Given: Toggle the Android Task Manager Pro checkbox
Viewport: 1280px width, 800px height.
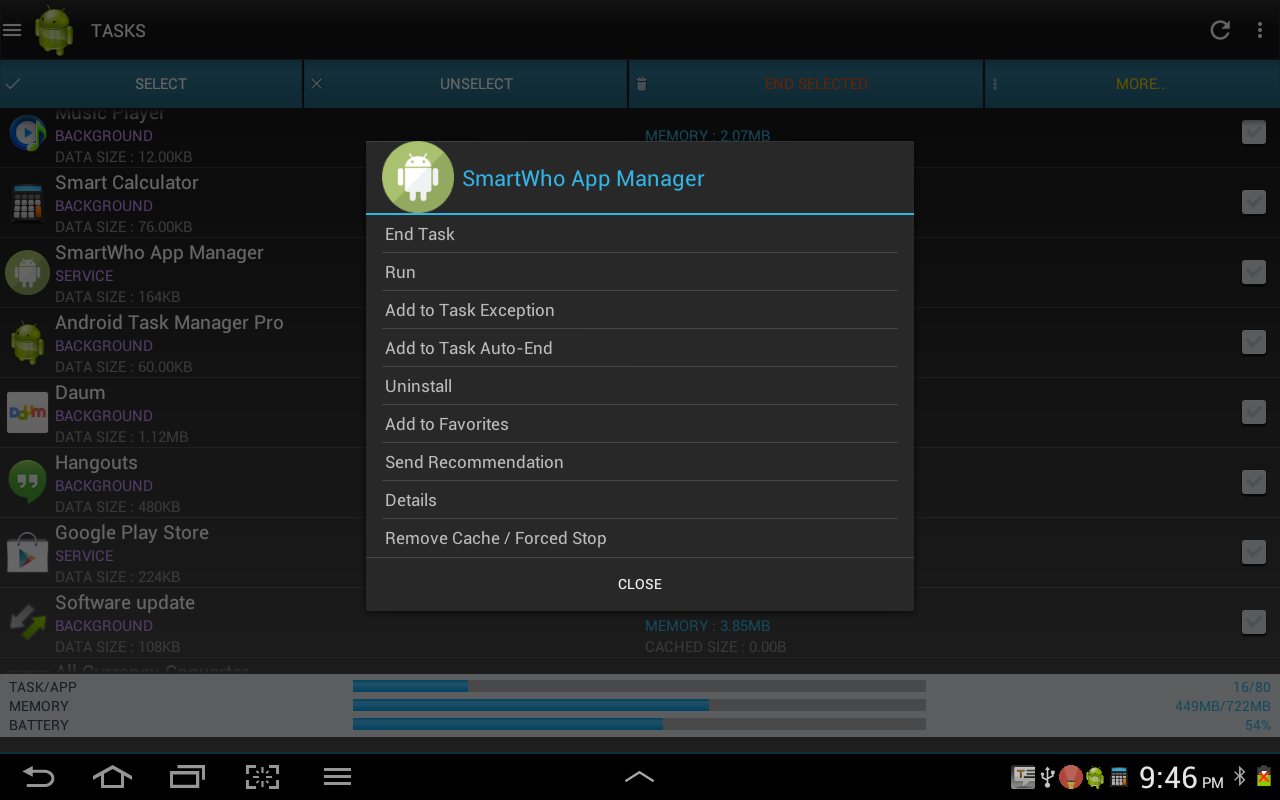Looking at the screenshot, I should (1254, 342).
